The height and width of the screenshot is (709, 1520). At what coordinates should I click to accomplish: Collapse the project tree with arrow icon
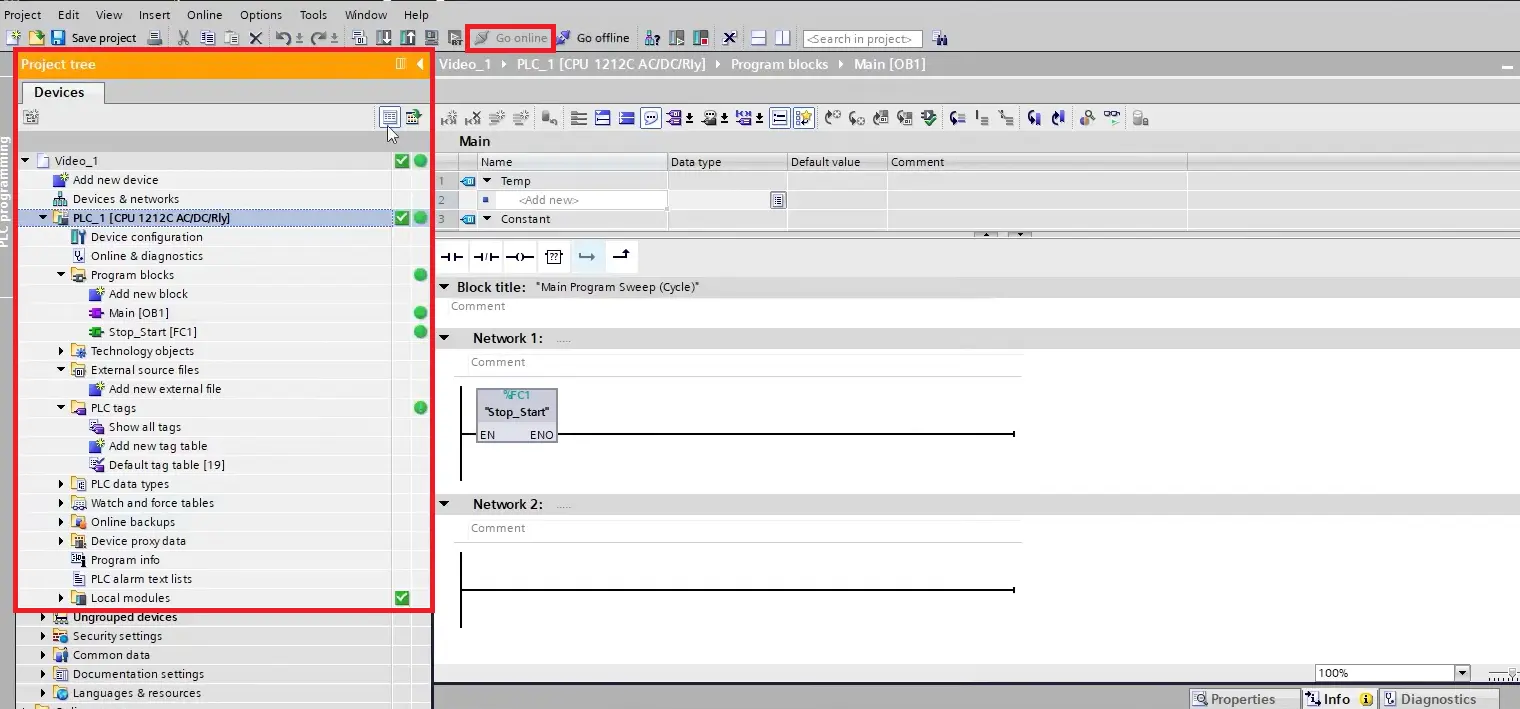pos(420,64)
